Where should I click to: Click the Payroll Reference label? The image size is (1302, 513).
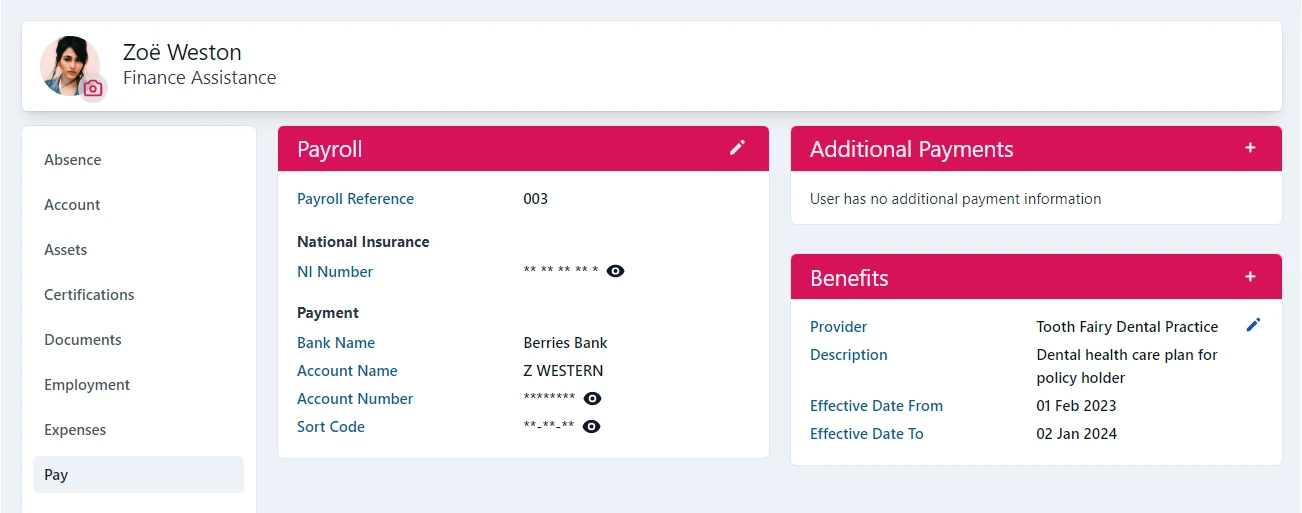(x=355, y=199)
